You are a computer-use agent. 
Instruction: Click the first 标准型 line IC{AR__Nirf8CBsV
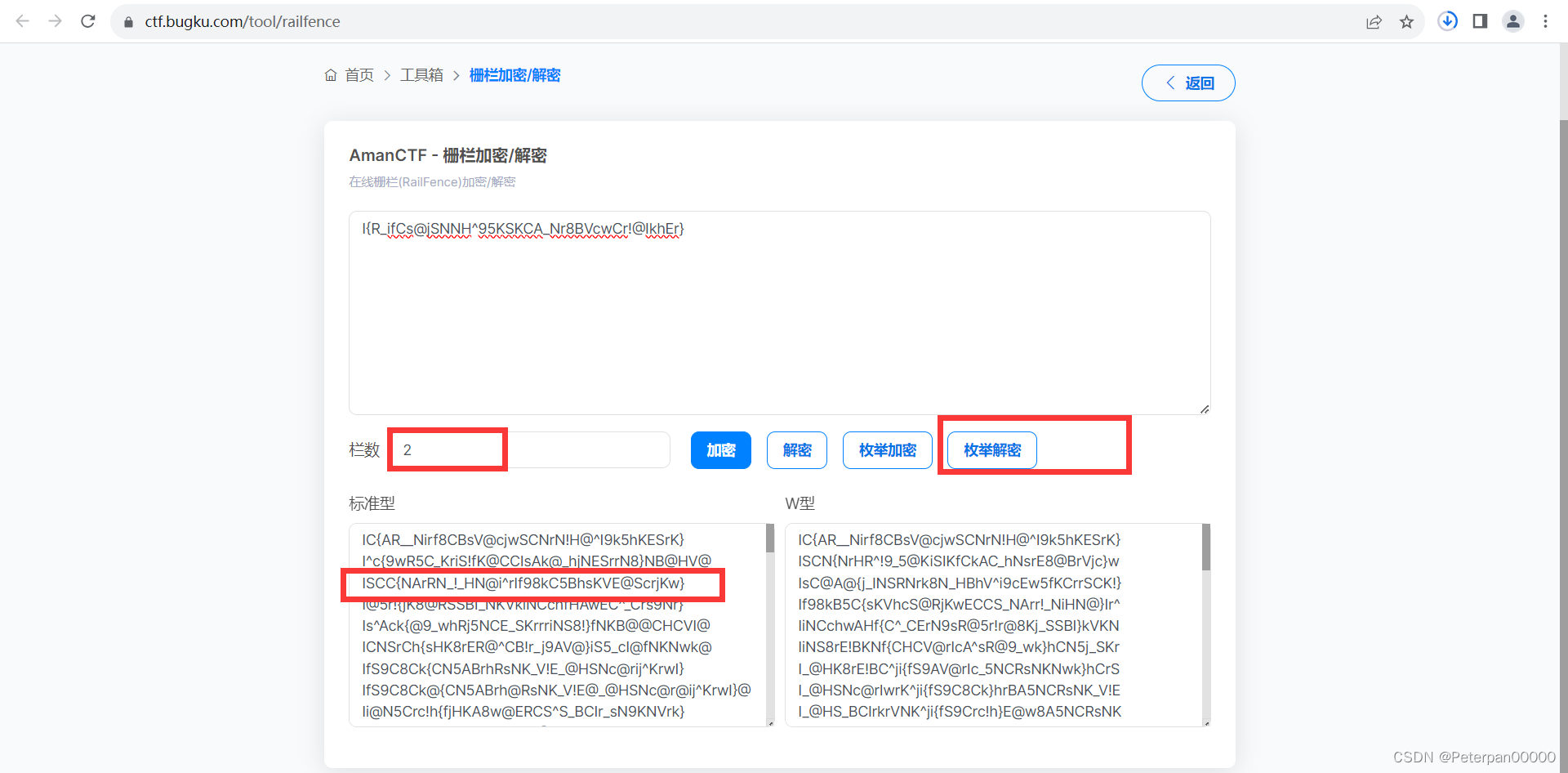coord(523,540)
